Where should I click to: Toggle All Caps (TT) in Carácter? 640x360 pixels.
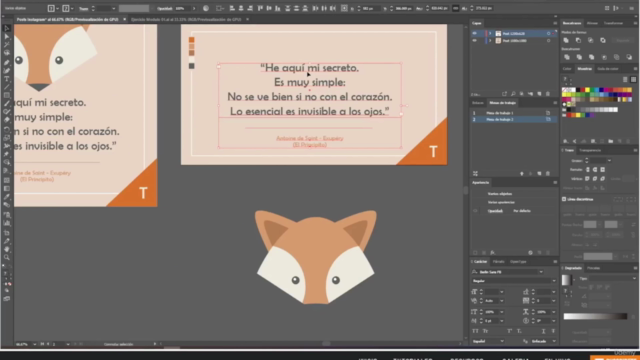pyautogui.click(x=475, y=331)
